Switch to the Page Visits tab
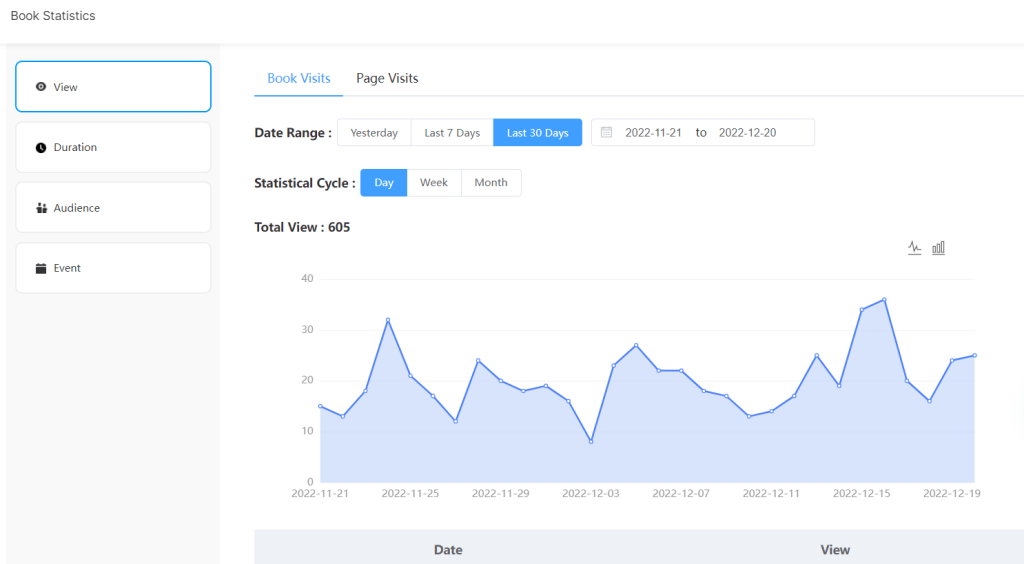 (x=387, y=78)
